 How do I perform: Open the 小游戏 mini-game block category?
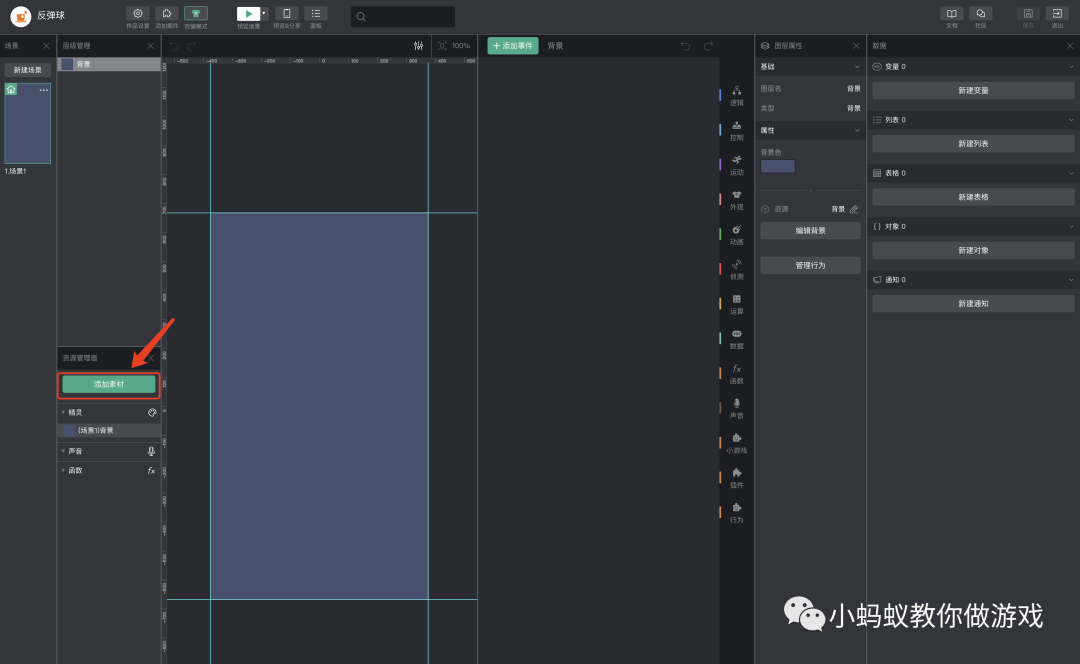click(x=736, y=444)
